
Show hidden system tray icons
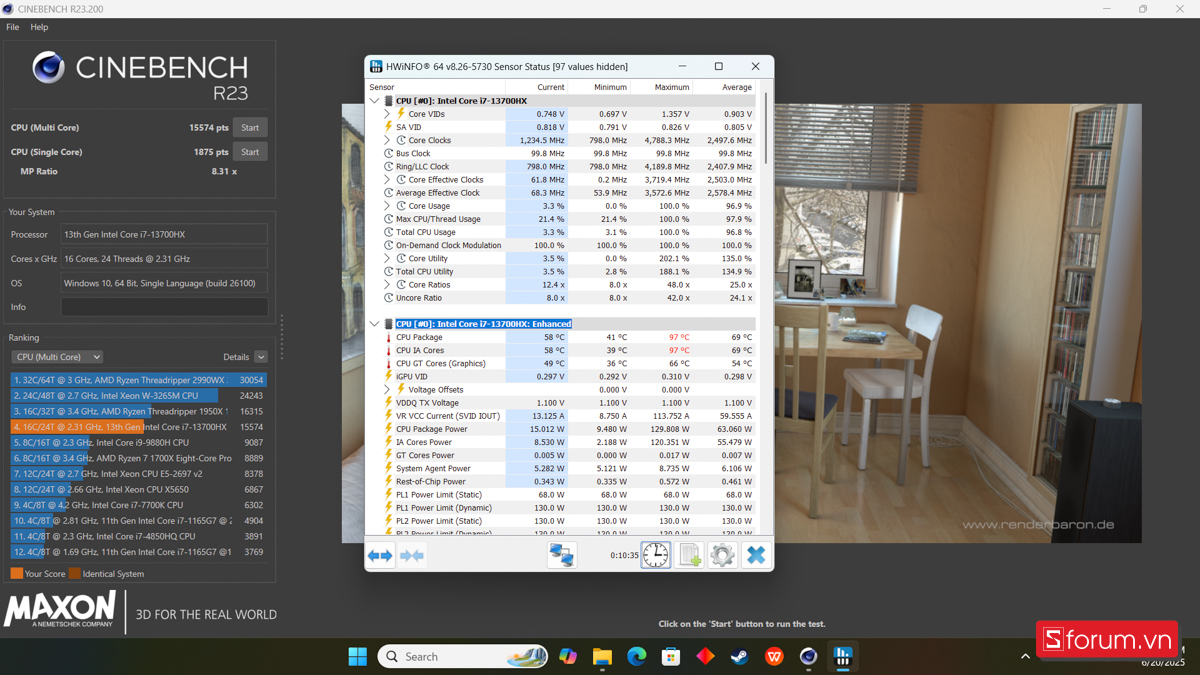(1025, 657)
